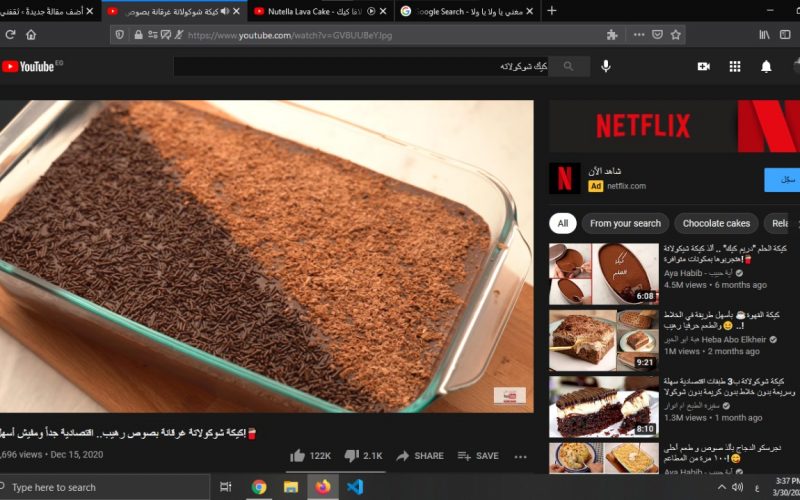Mute the playing YouTube tab audio
Image resolution: width=800 pixels, height=500 pixels.
(224, 11)
